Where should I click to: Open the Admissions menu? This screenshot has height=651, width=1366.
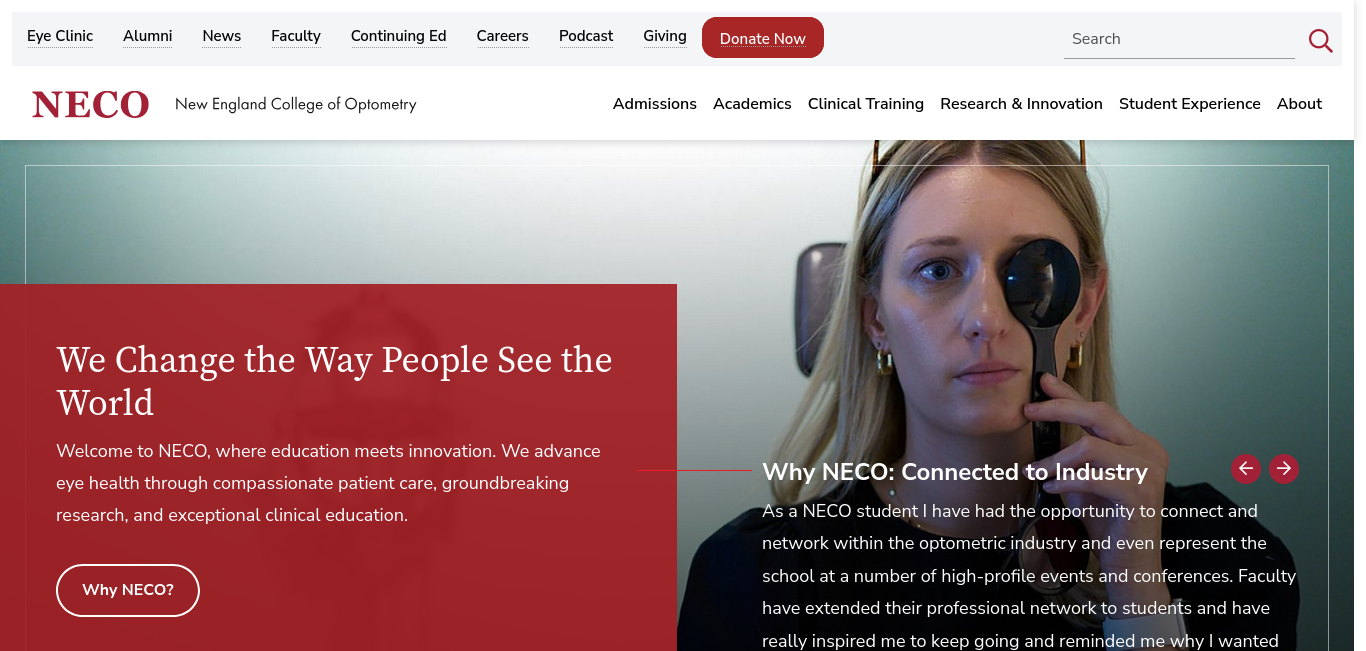(655, 104)
